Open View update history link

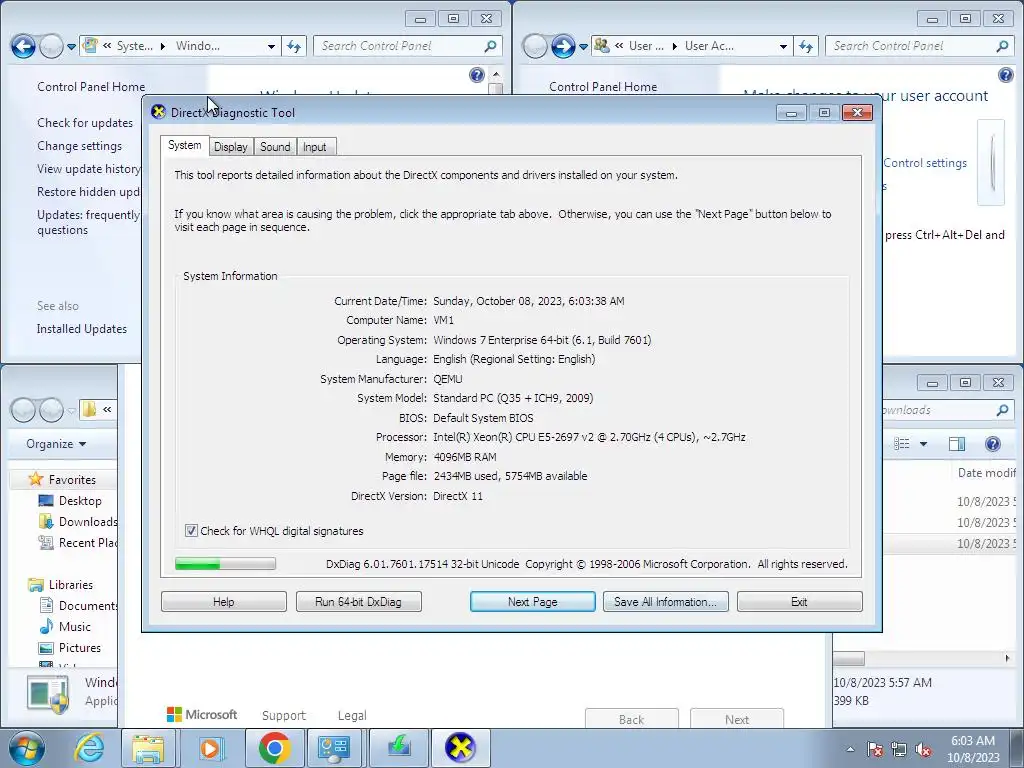[88, 168]
